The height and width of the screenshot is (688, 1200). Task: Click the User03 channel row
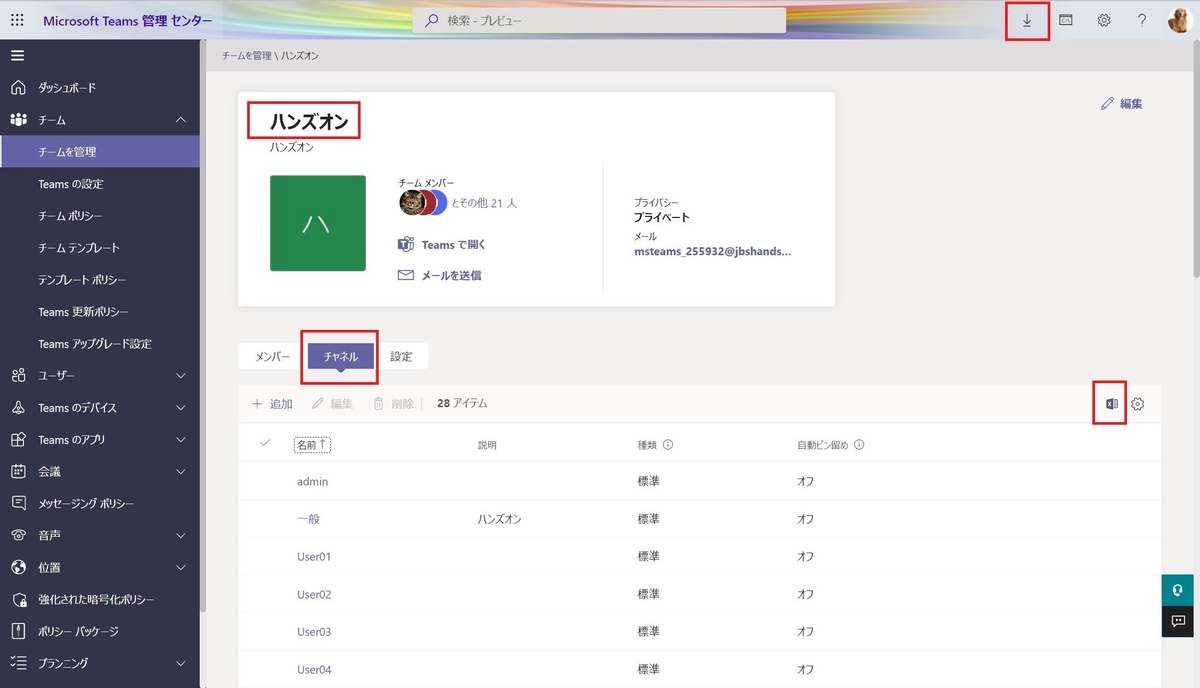700,632
